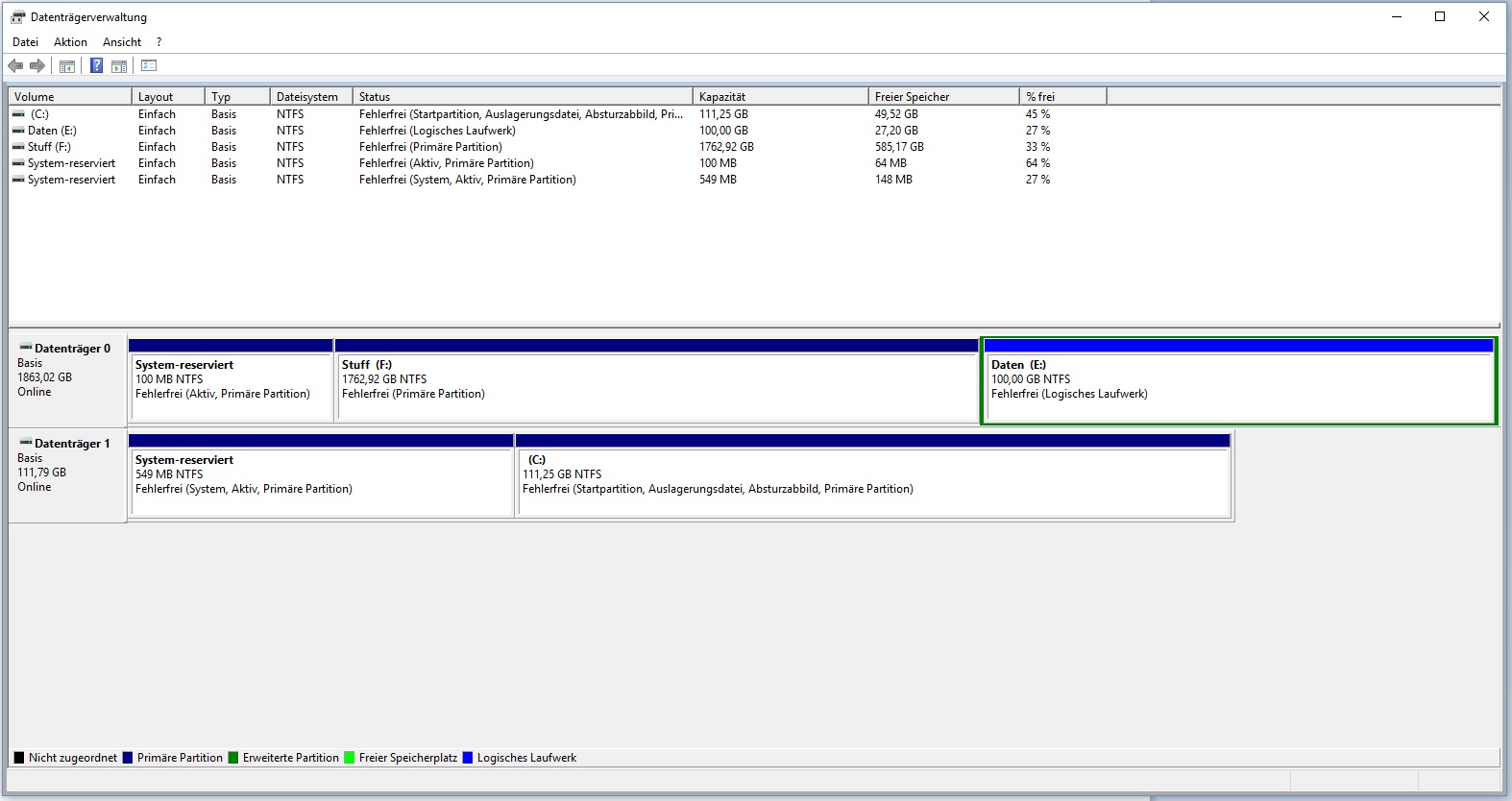This screenshot has width=1512, height=801.
Task: Click the disk icon beside Datenträger 0
Action: pos(26,348)
